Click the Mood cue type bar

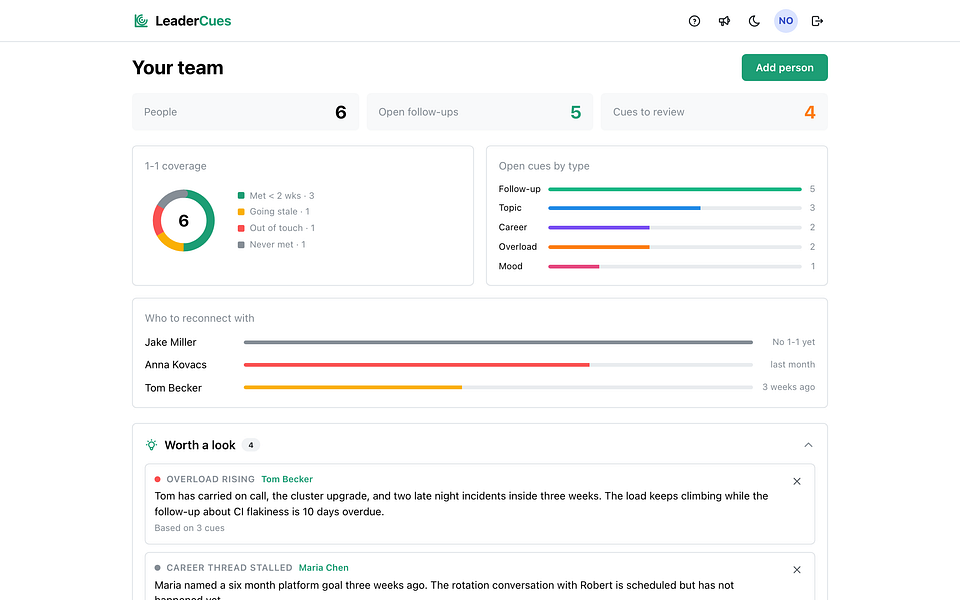(x=675, y=266)
